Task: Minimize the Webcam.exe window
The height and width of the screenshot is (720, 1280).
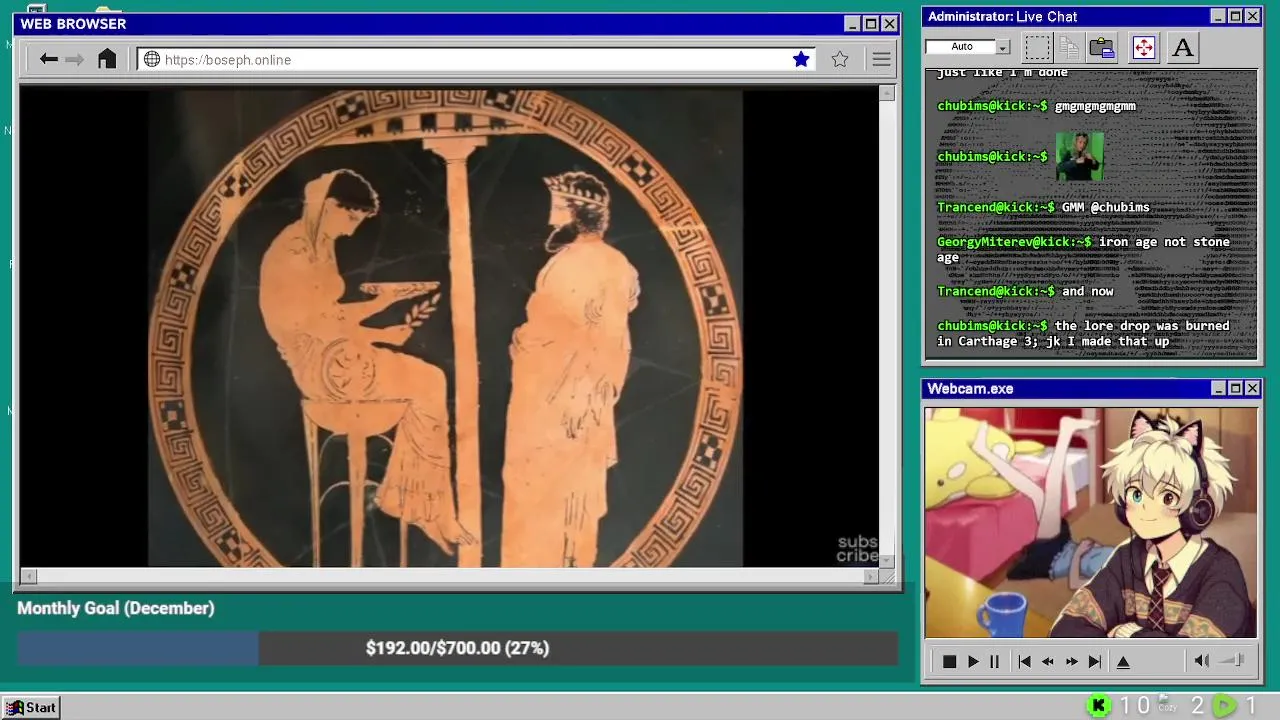Action: pos(1218,388)
